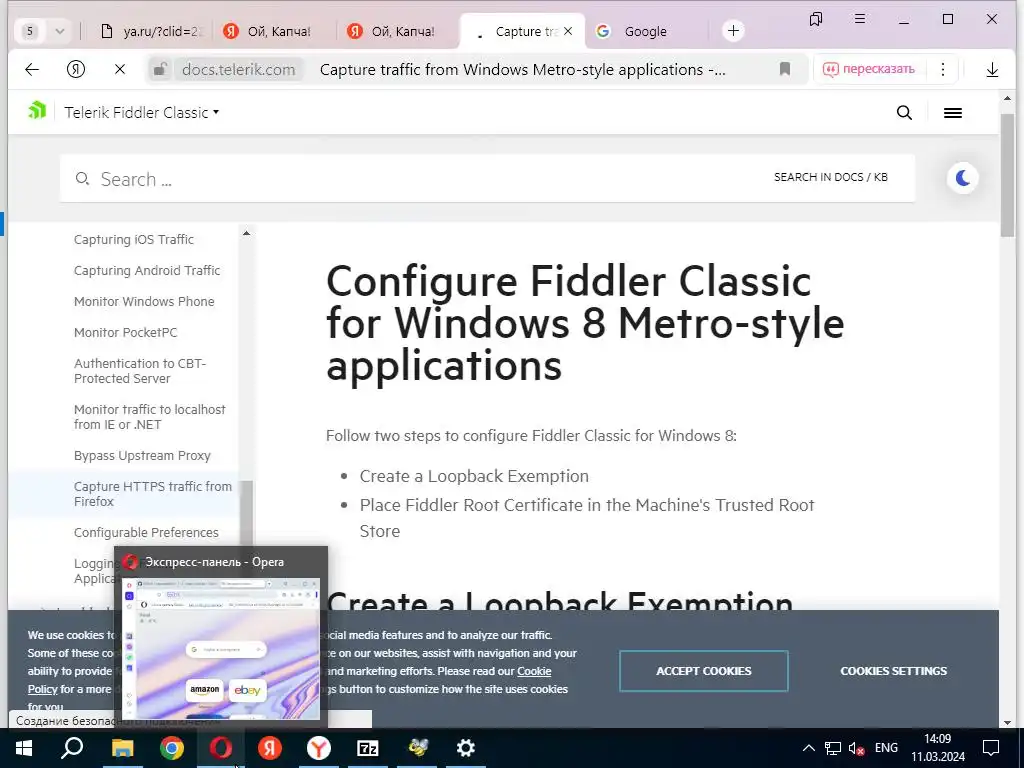Open Authentication to CBT-Protected Server link
The width and height of the screenshot is (1024, 768).
(140, 371)
